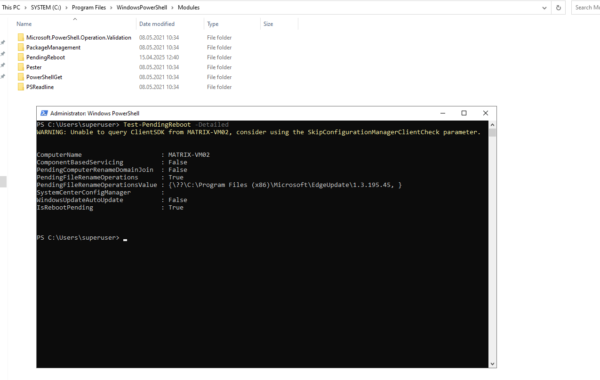
Task: Click Modules in the breadcrumb path
Action: point(188,7)
